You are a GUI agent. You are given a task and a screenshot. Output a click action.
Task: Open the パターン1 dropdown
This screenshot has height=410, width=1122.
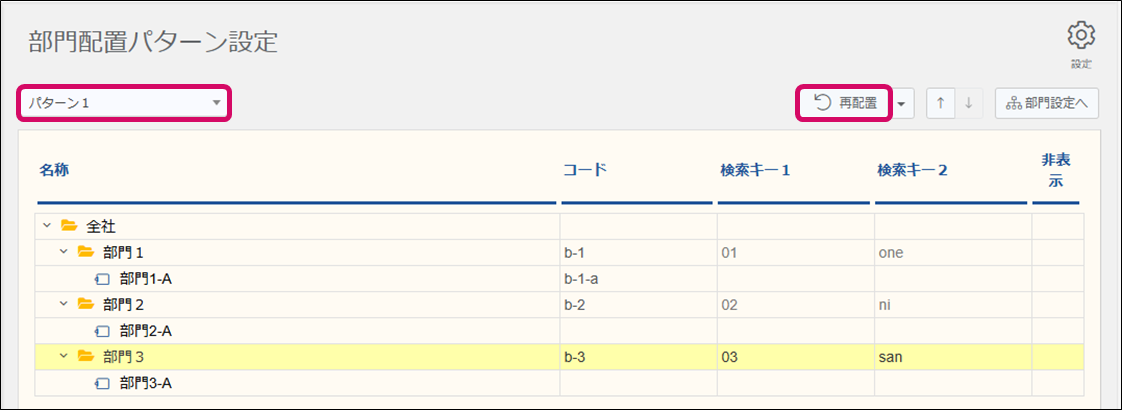(x=124, y=103)
